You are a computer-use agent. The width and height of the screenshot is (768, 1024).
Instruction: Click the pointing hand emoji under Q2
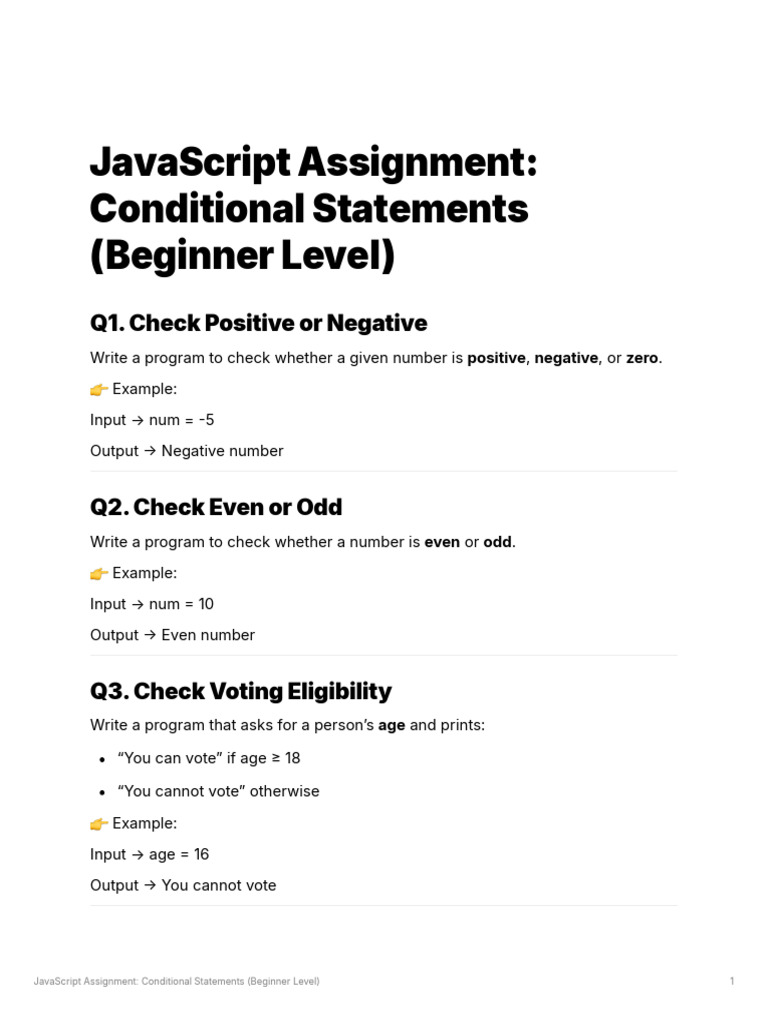[x=99, y=573]
